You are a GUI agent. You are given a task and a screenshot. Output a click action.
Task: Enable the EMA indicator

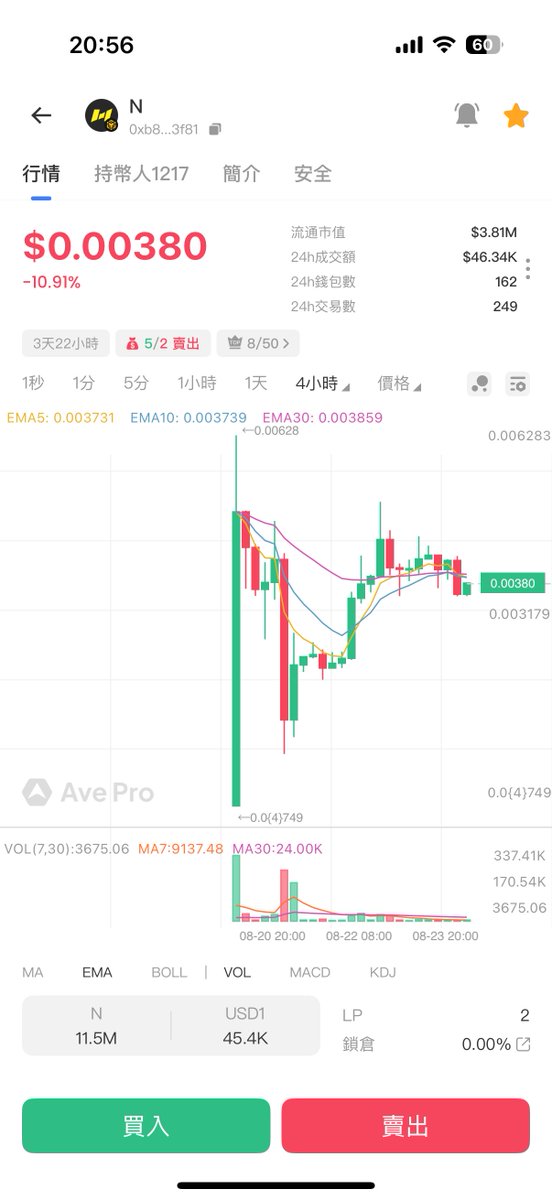[x=97, y=972]
